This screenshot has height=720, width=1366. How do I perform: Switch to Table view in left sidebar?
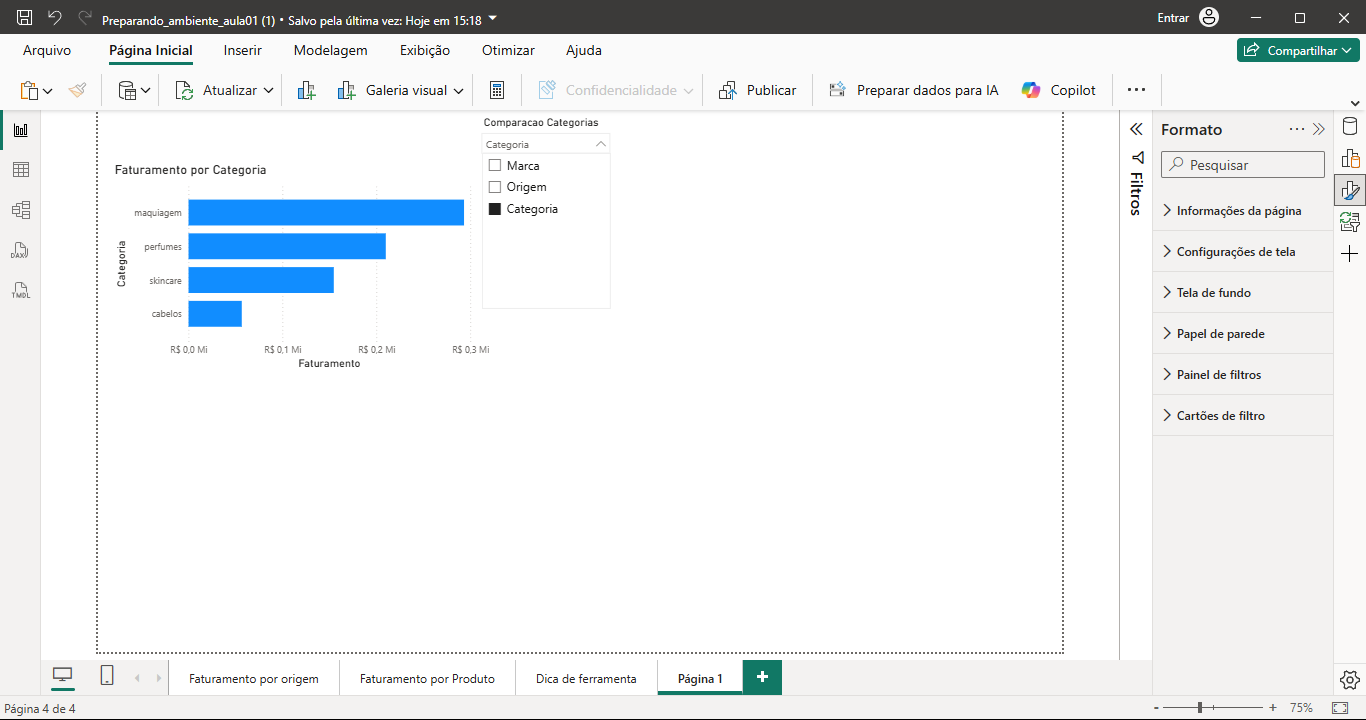coord(20,170)
